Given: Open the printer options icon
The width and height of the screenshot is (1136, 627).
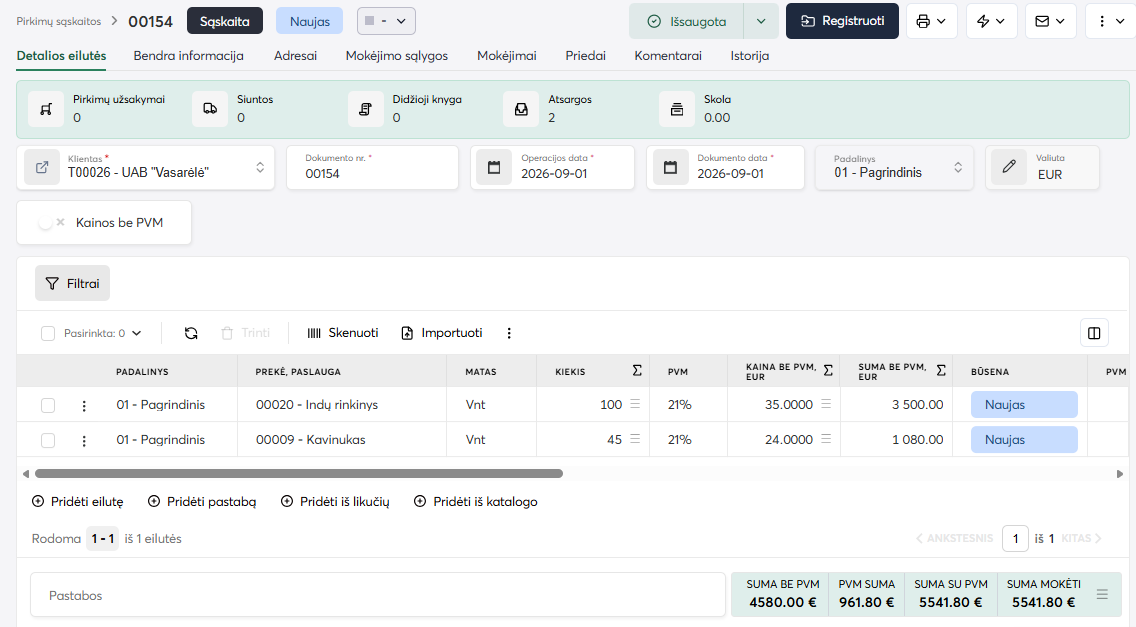Looking at the screenshot, I should [931, 21].
